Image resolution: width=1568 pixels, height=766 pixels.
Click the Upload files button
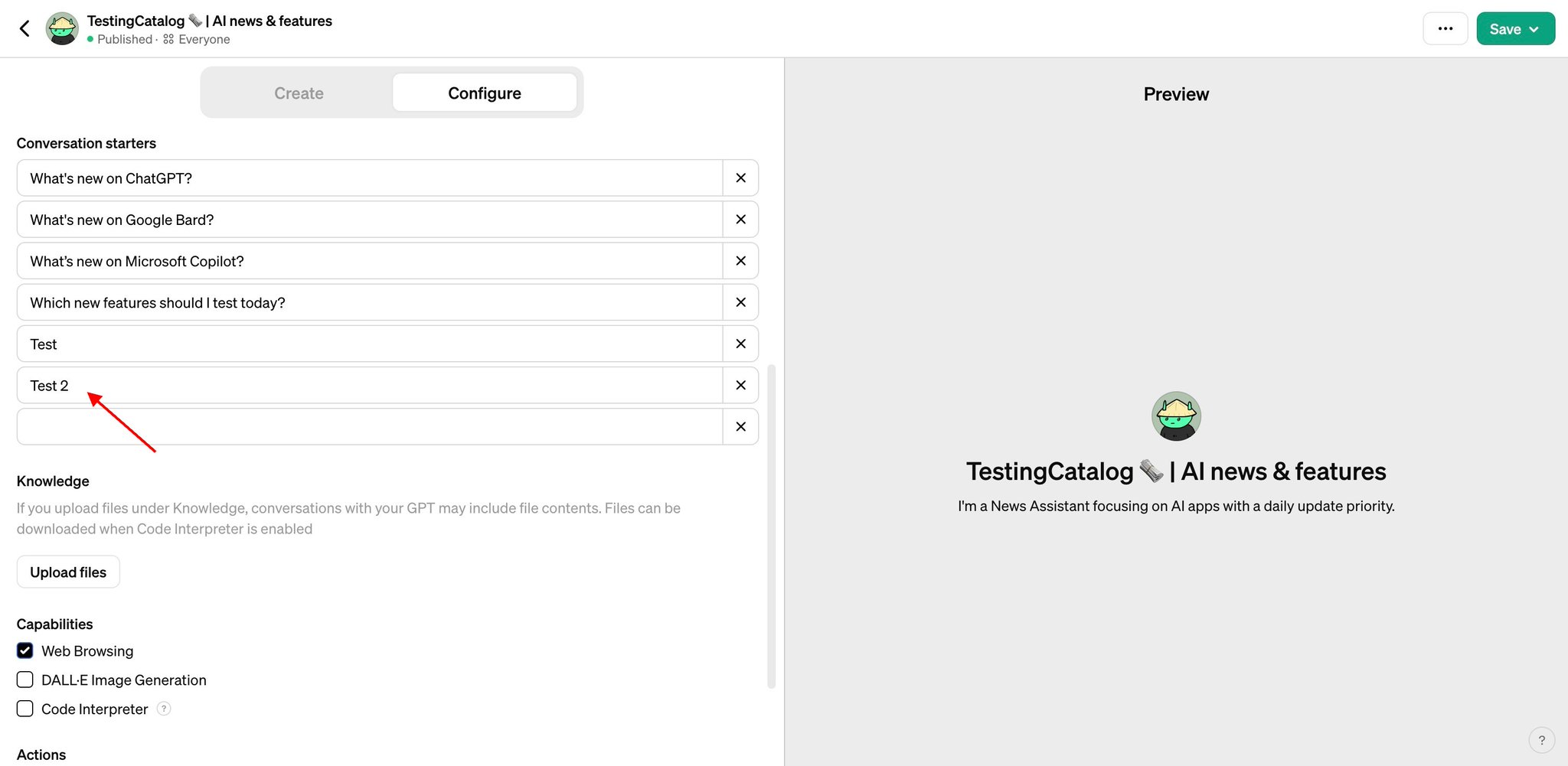click(x=68, y=572)
